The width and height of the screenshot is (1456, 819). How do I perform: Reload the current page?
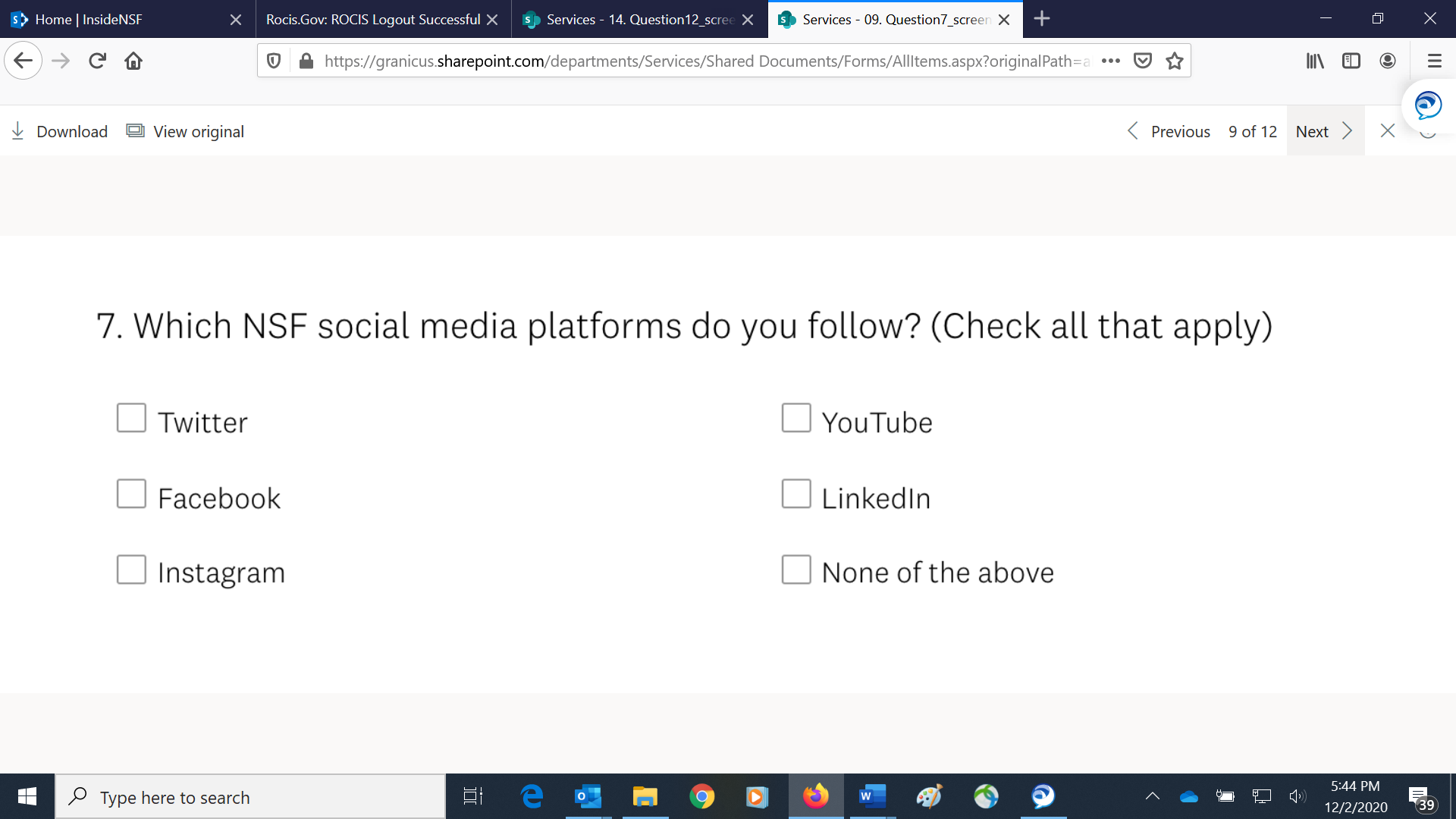tap(97, 61)
